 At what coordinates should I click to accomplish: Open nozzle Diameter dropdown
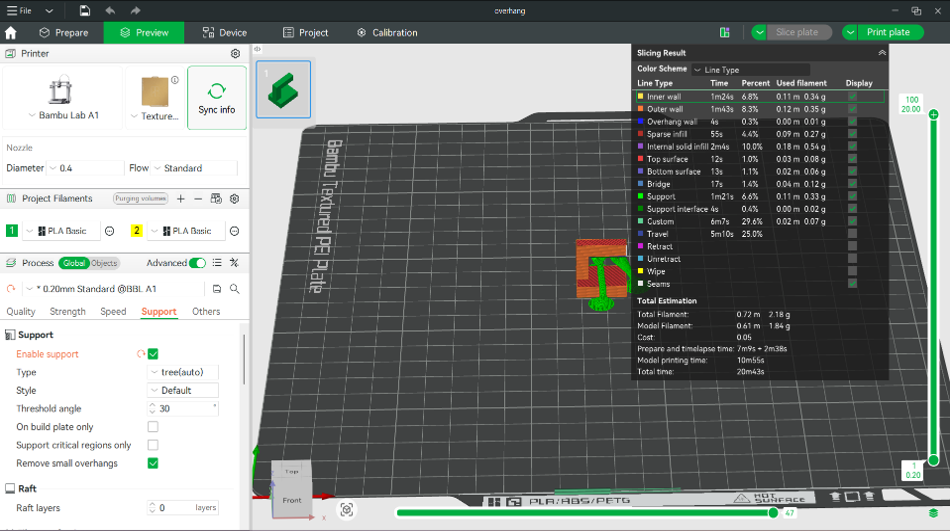86,168
